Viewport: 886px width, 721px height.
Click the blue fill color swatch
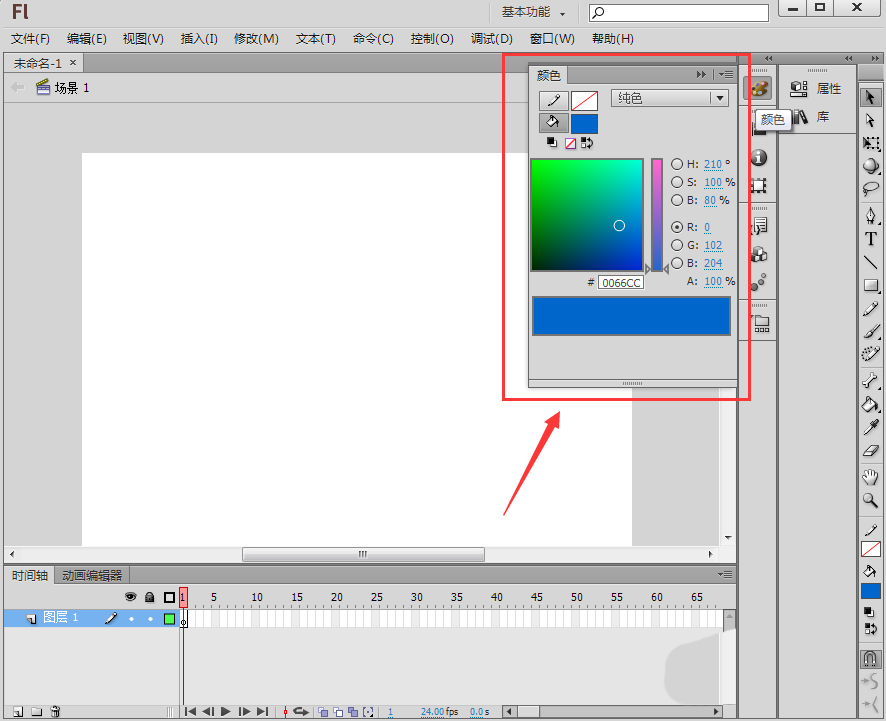click(584, 123)
